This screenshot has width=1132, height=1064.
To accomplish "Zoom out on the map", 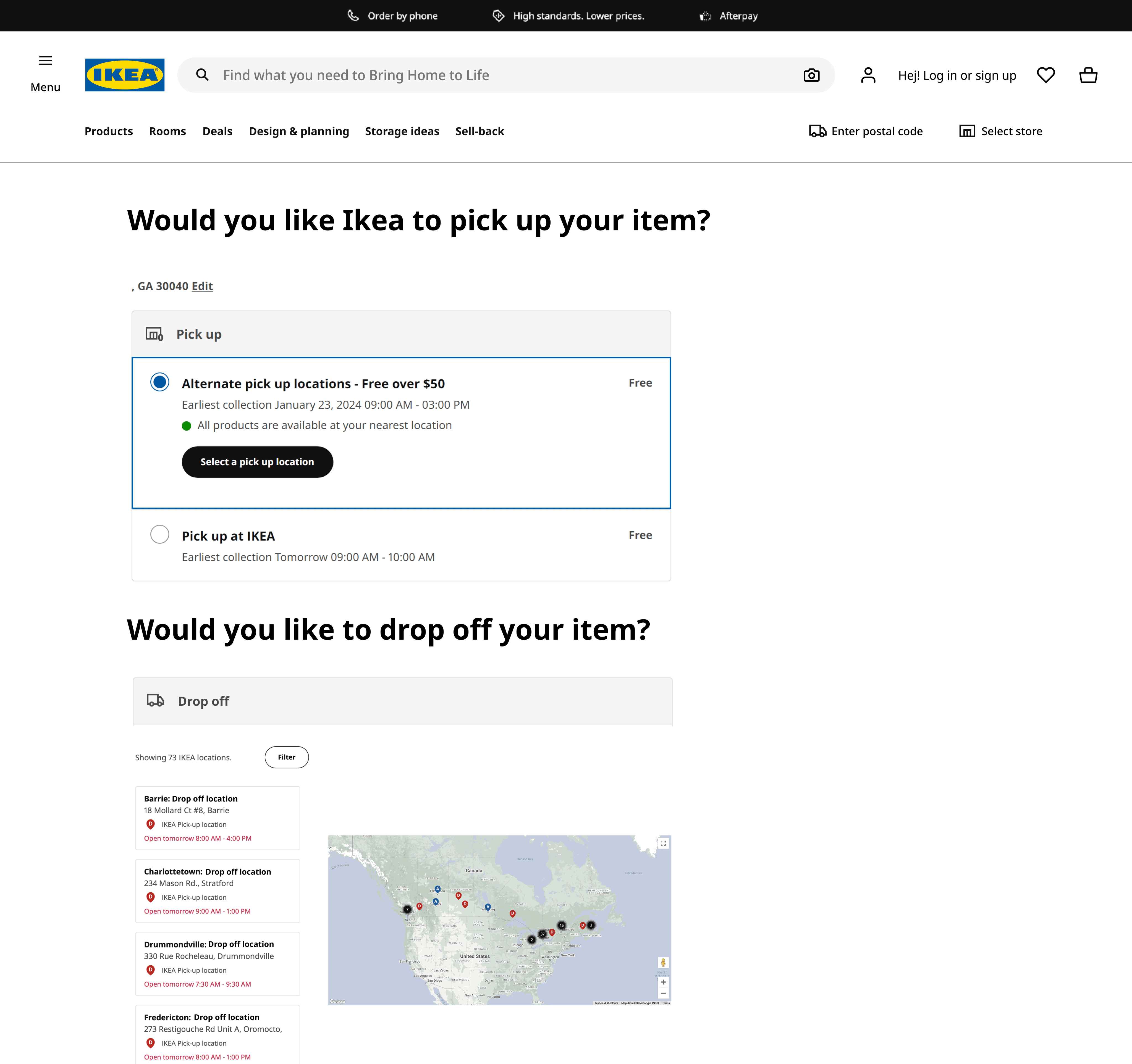I will tap(663, 994).
